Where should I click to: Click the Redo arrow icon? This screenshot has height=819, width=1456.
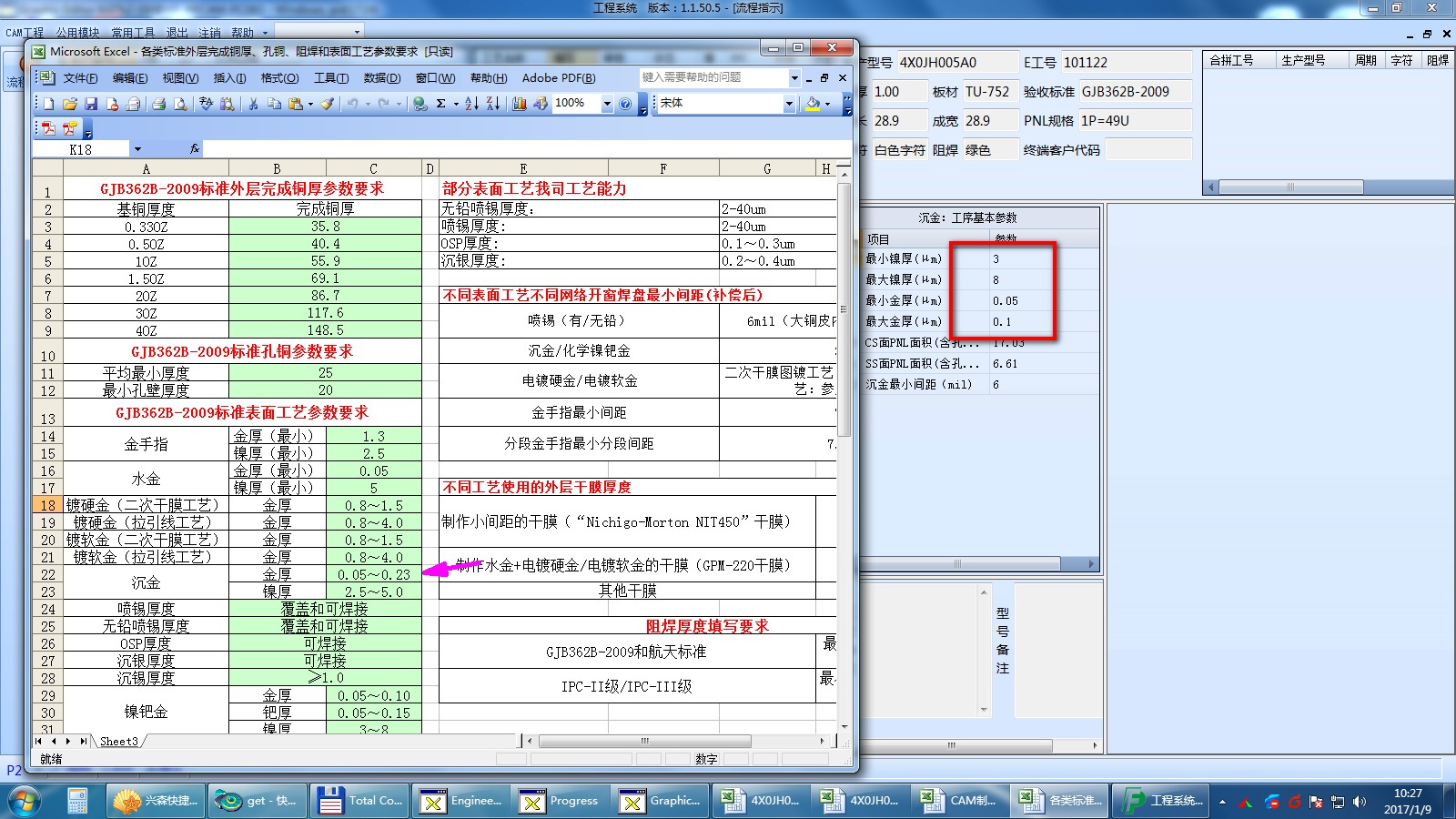coord(384,105)
